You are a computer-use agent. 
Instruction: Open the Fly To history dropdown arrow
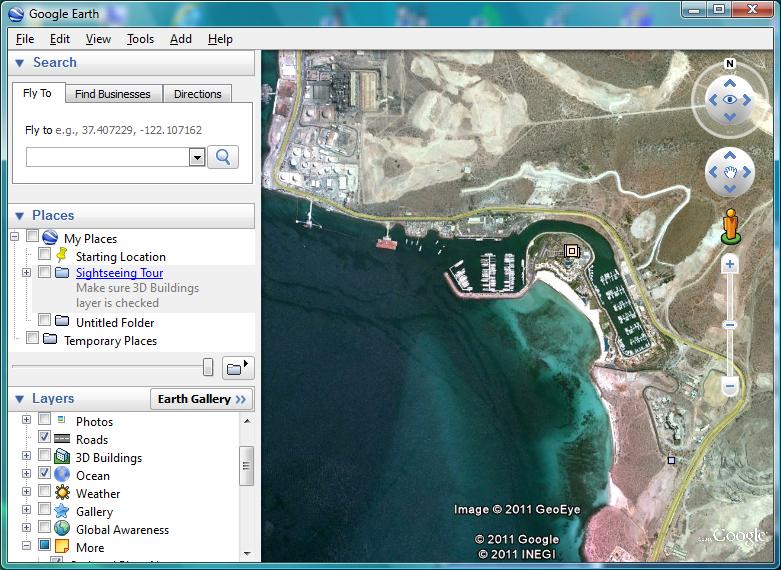[x=197, y=157]
